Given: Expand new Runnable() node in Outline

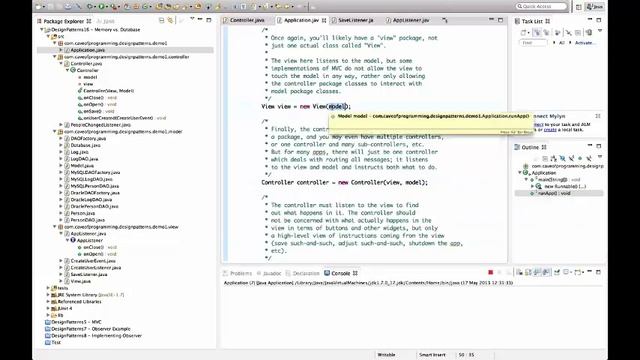Looking at the screenshot, I should [x=532, y=186].
